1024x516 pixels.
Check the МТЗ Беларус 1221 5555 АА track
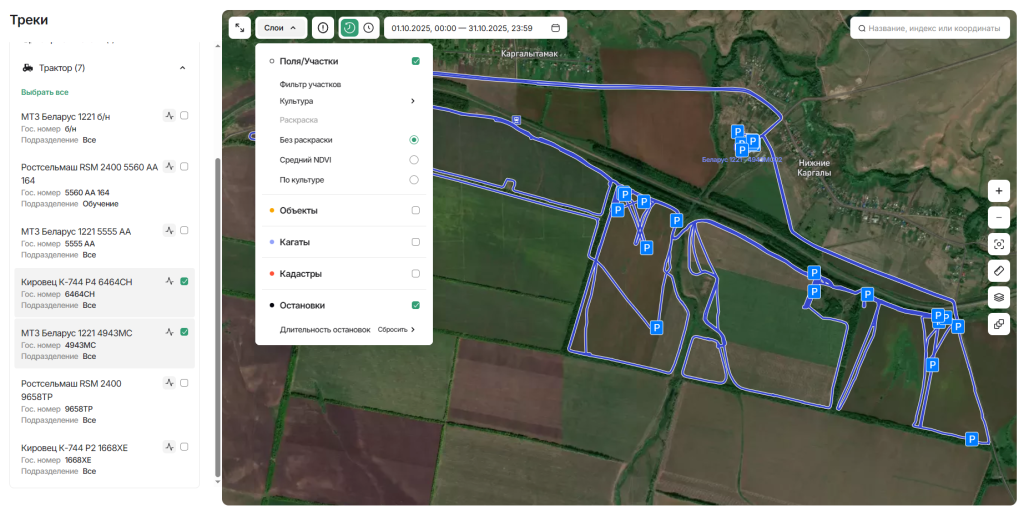tap(184, 230)
